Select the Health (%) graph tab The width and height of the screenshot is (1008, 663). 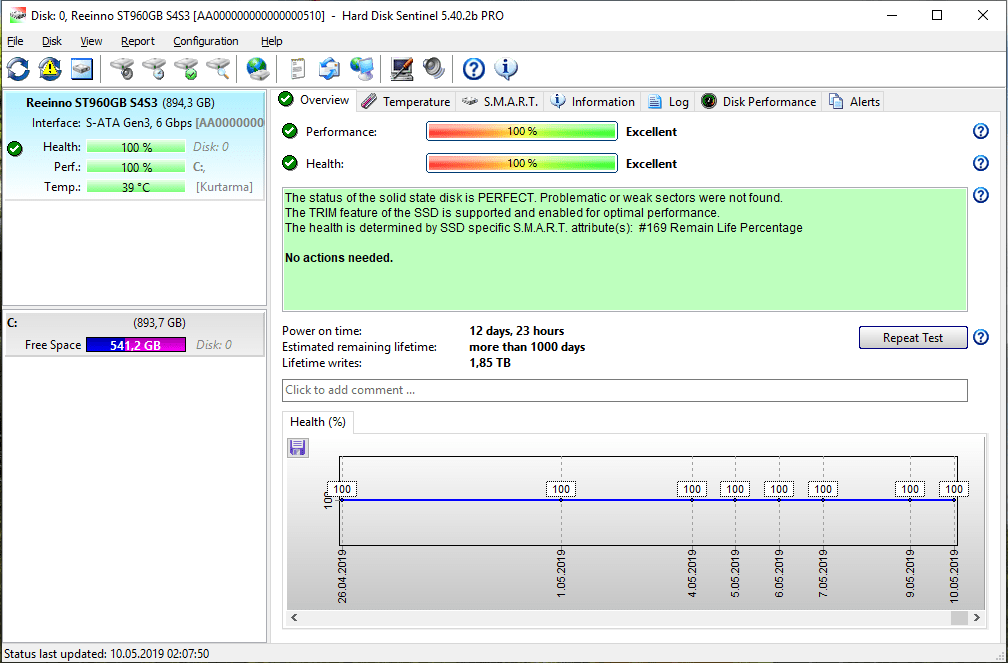[x=318, y=422]
